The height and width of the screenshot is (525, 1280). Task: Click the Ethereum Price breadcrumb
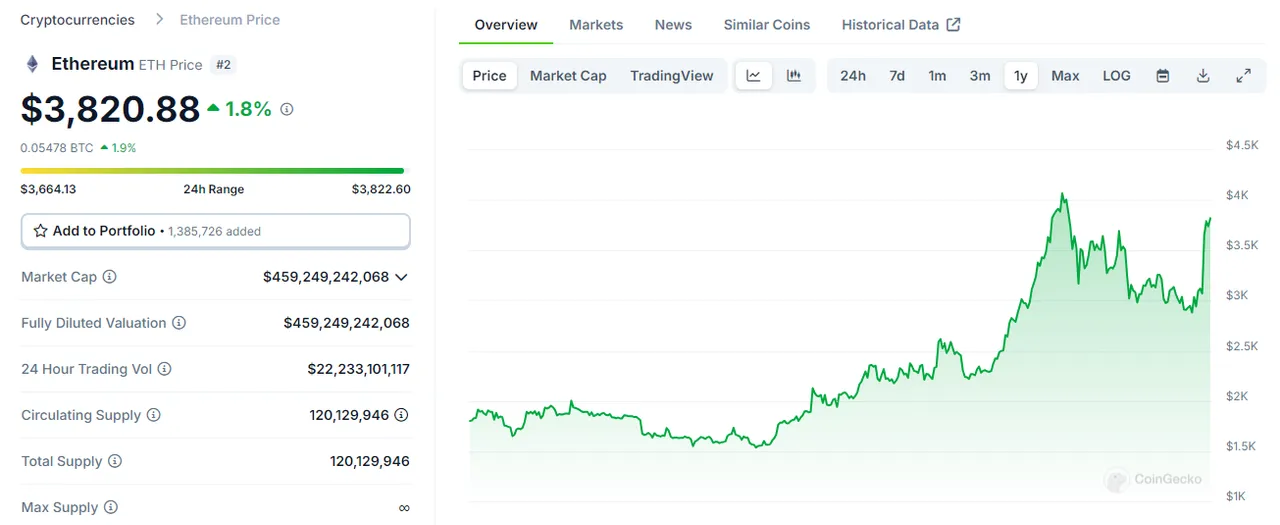[230, 20]
